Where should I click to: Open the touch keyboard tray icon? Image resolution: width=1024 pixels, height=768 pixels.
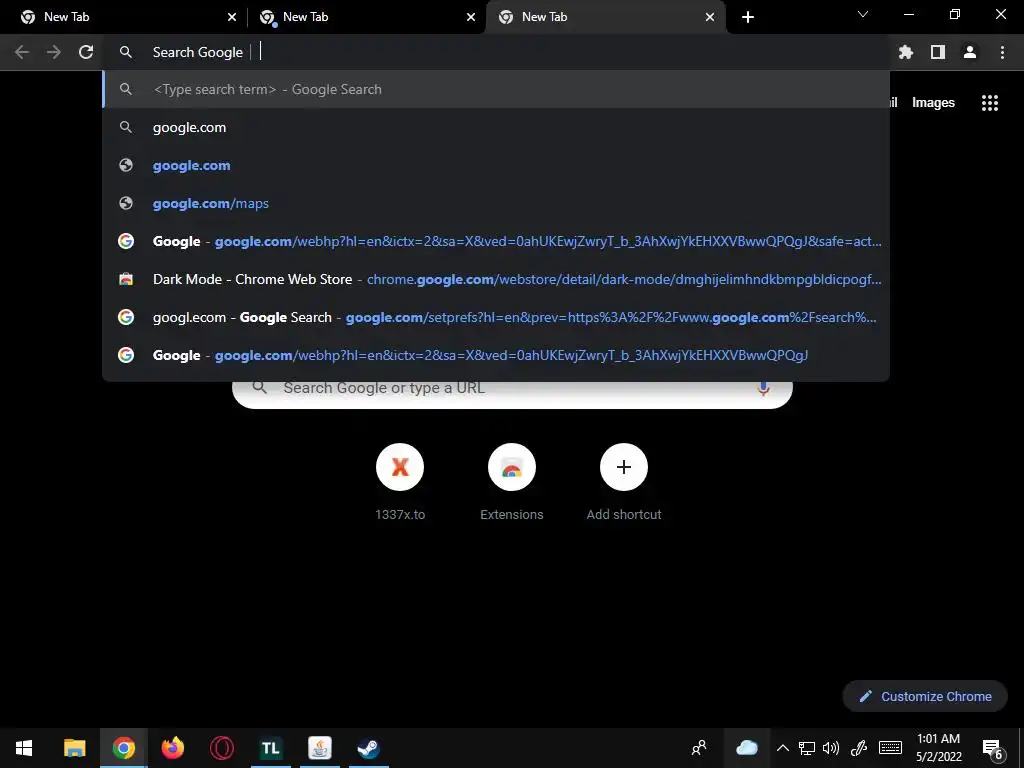point(890,748)
